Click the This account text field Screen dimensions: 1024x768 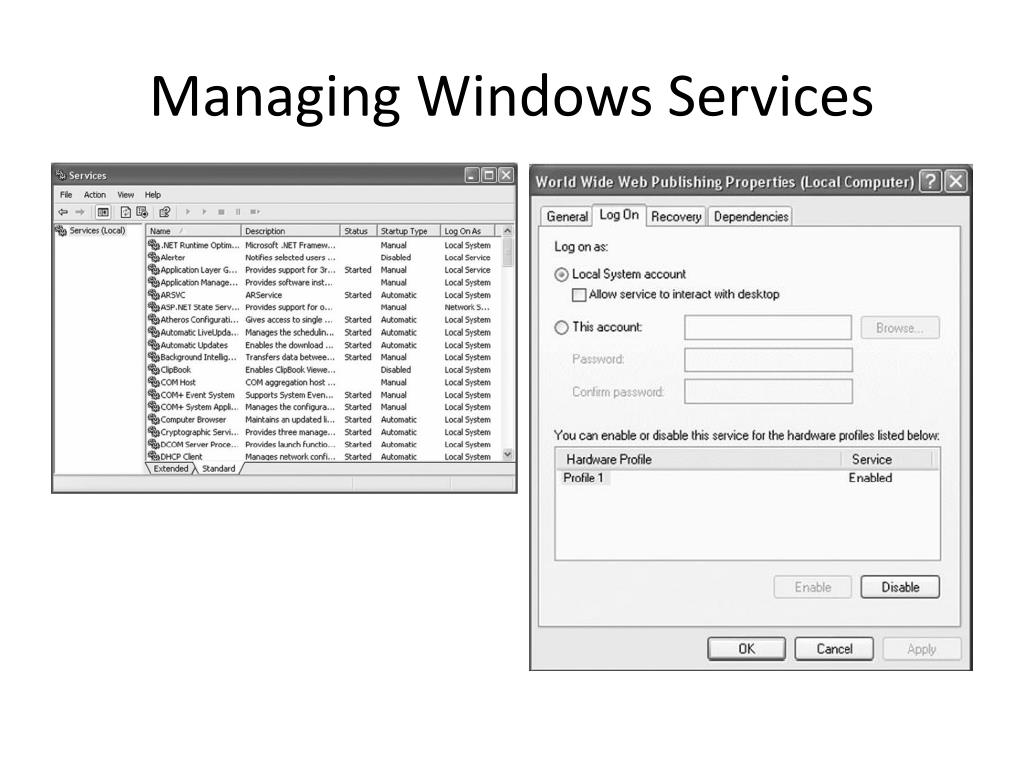768,328
